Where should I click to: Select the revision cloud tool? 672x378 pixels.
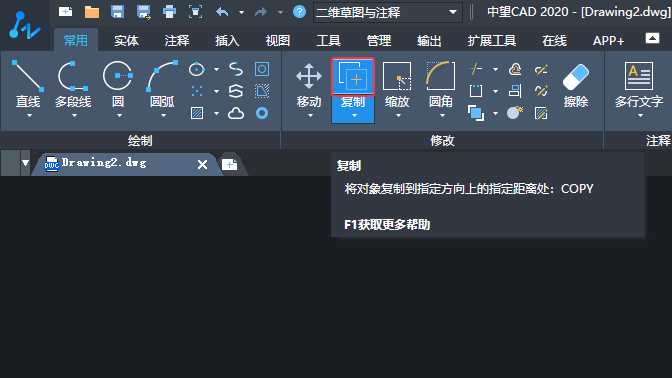point(236,113)
